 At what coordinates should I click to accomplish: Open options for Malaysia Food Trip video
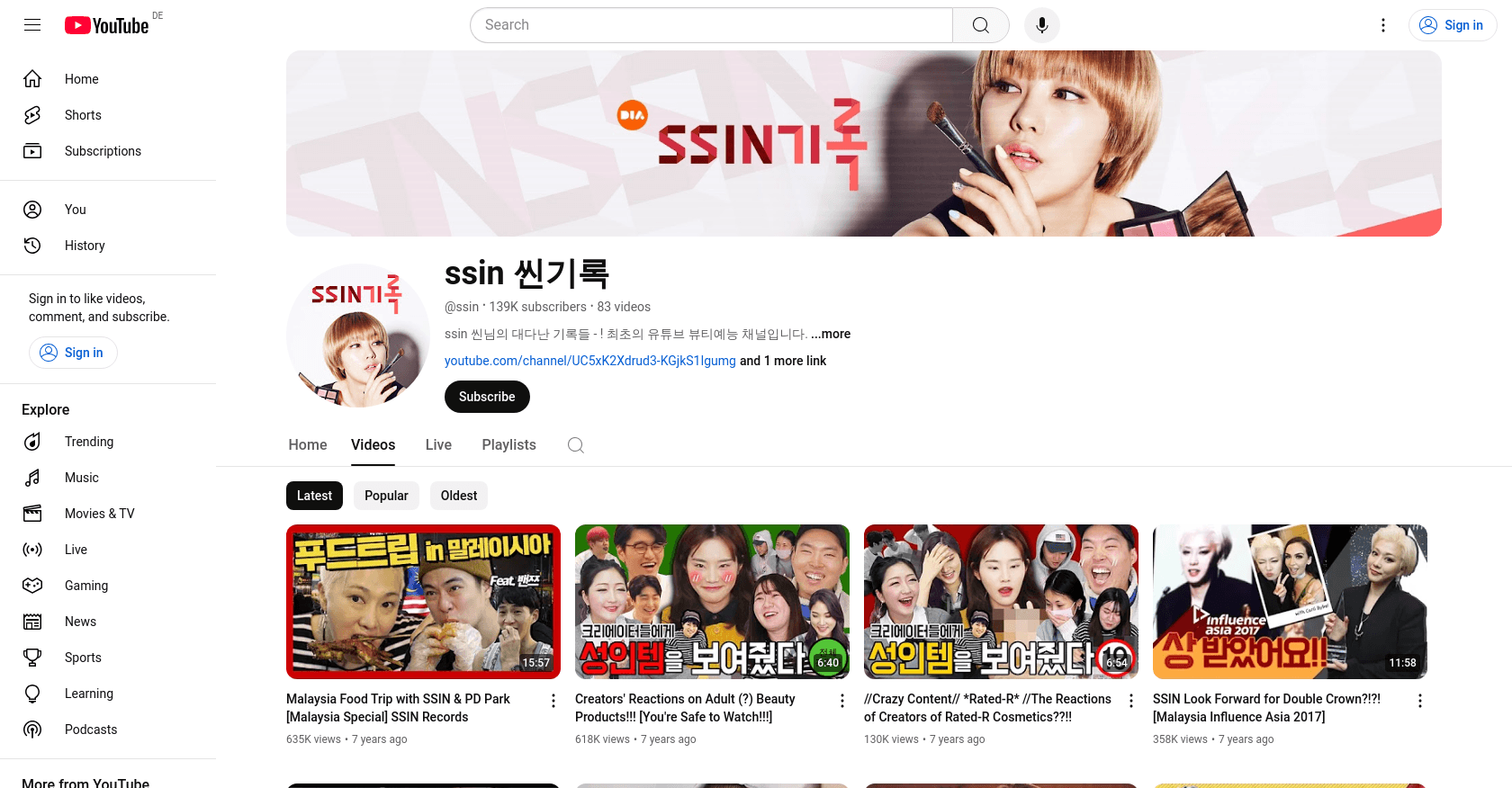[553, 701]
